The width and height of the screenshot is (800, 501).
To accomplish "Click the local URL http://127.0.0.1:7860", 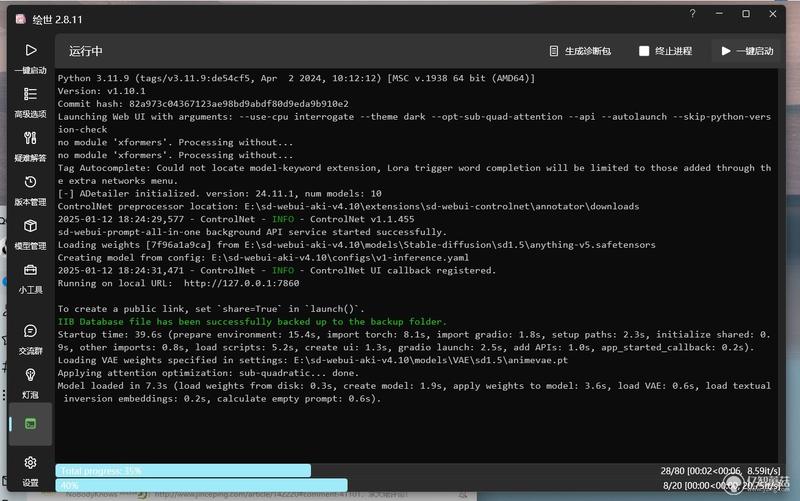I will click(241, 283).
